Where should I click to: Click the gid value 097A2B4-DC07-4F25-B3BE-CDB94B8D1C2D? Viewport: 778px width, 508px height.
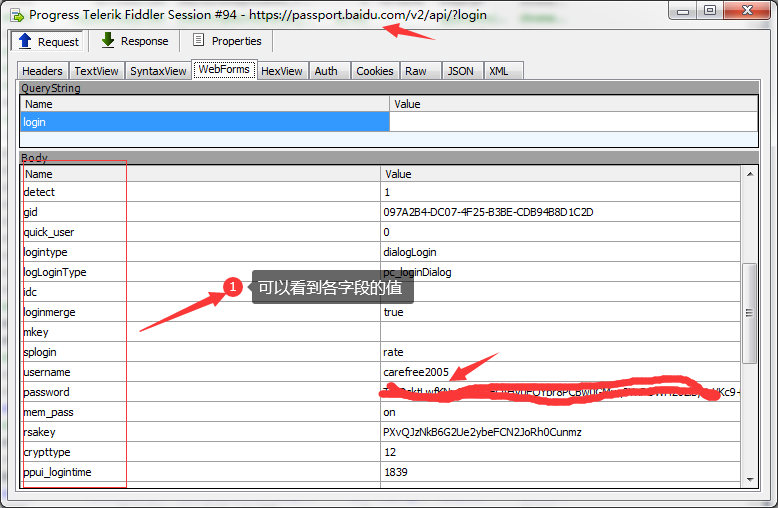click(x=488, y=212)
